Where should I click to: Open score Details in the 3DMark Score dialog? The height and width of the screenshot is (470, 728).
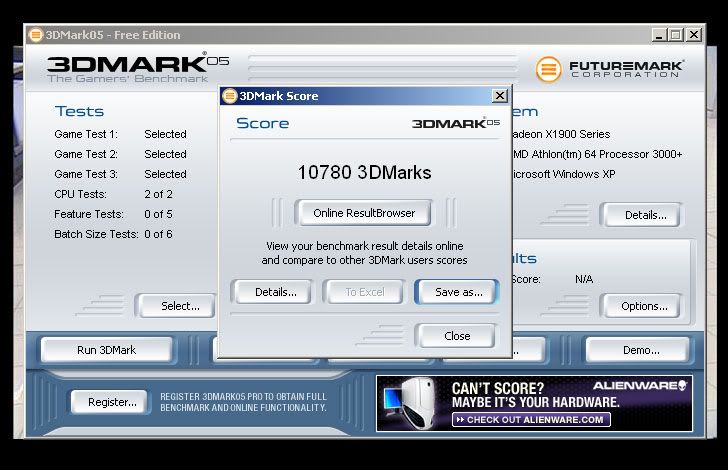coord(275,292)
